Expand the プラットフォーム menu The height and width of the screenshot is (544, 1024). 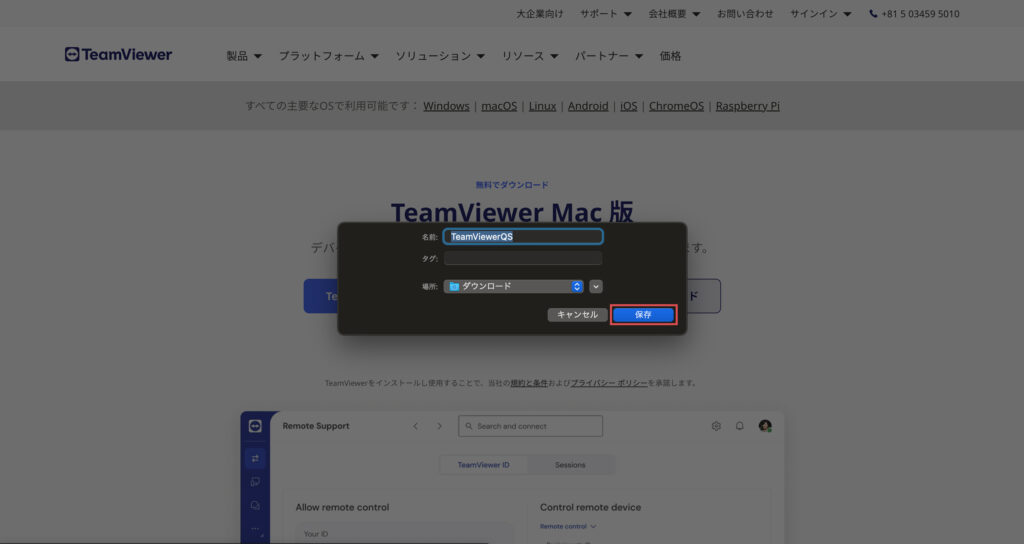pos(328,56)
